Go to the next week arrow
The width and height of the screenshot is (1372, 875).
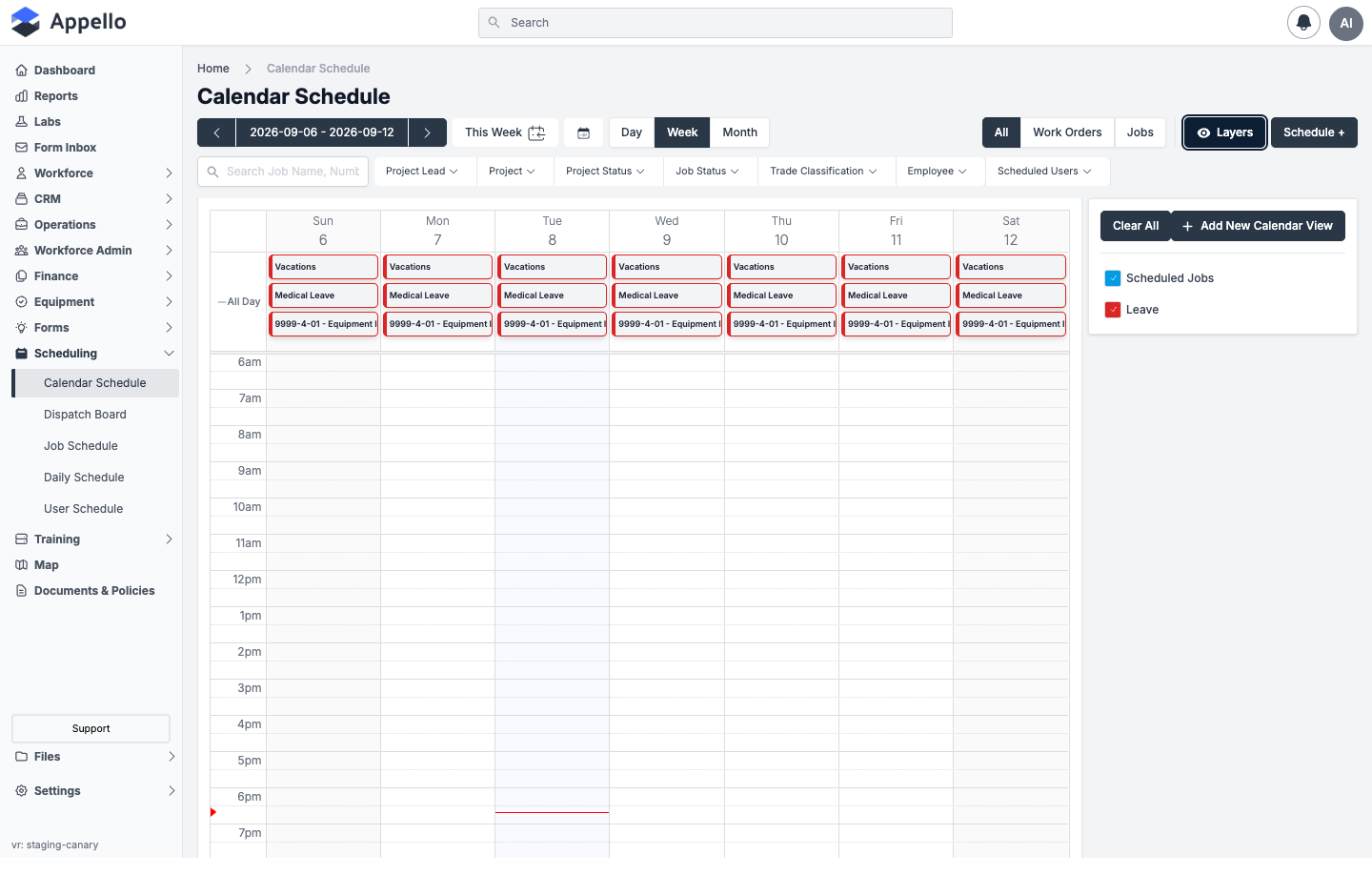pyautogui.click(x=428, y=132)
